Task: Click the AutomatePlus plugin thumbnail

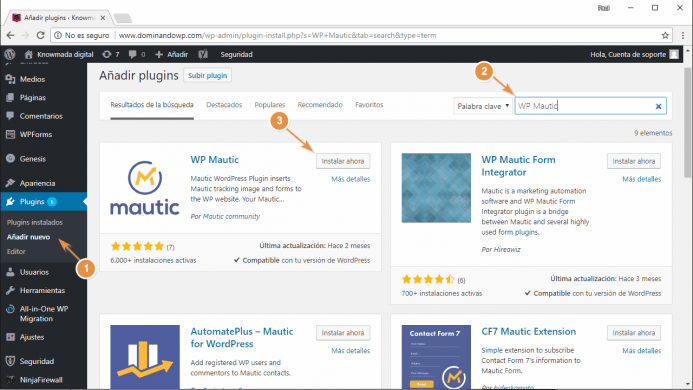Action: tap(145, 357)
